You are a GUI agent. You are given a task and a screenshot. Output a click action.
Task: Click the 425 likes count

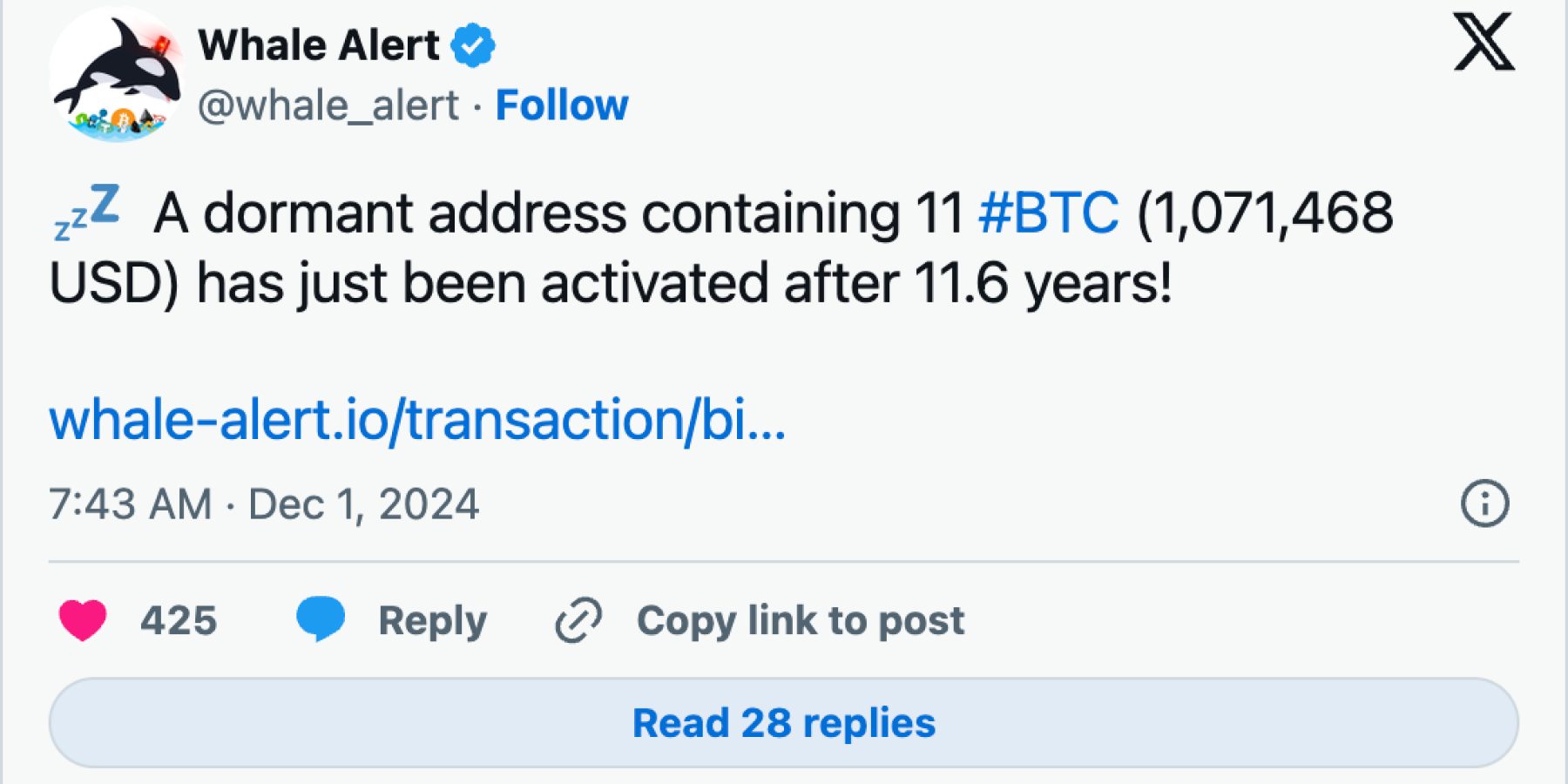pyautogui.click(x=179, y=620)
